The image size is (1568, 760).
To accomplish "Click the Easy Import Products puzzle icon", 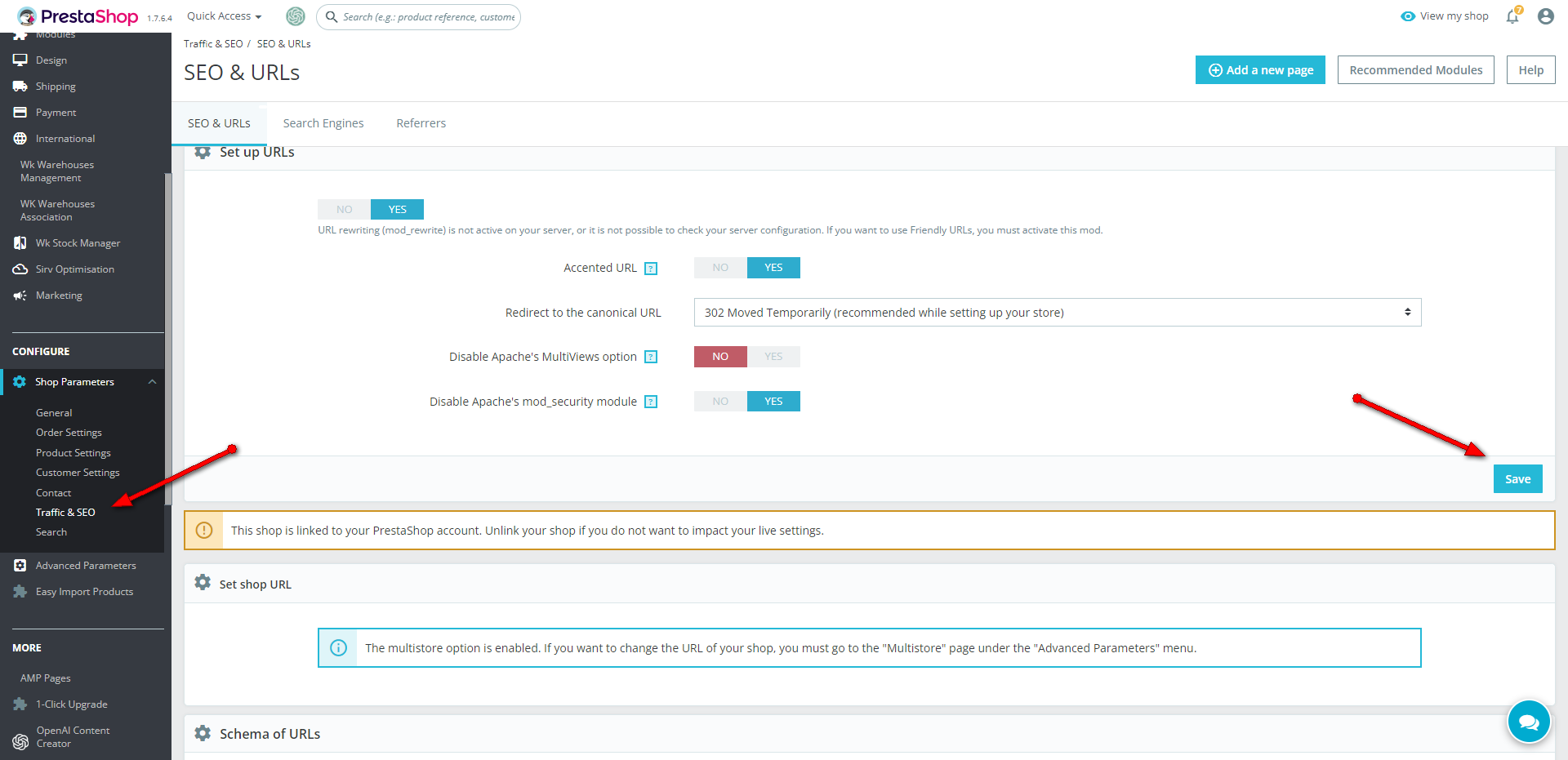I will click(x=20, y=592).
